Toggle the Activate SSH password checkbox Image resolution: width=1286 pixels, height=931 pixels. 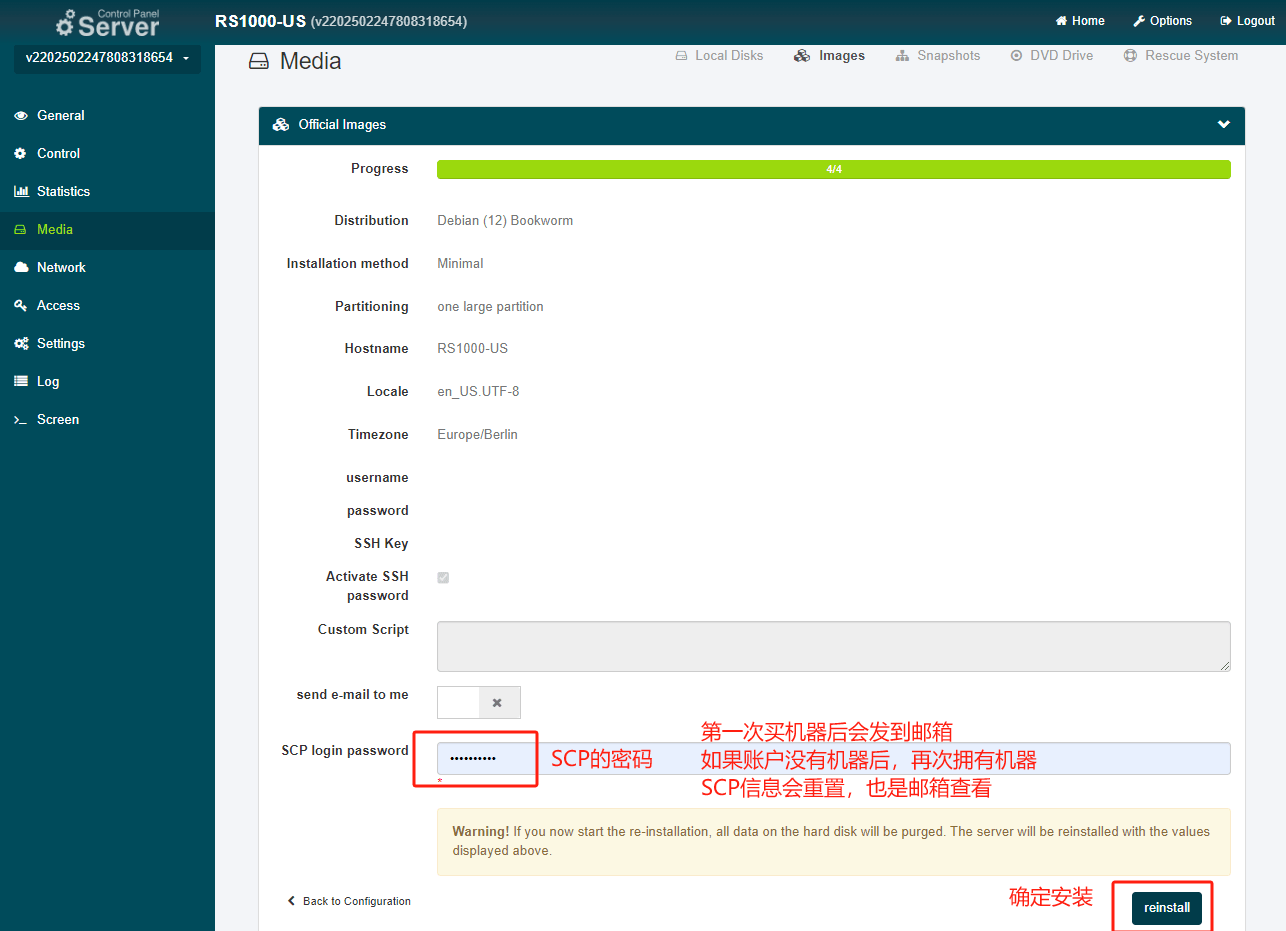(x=443, y=578)
